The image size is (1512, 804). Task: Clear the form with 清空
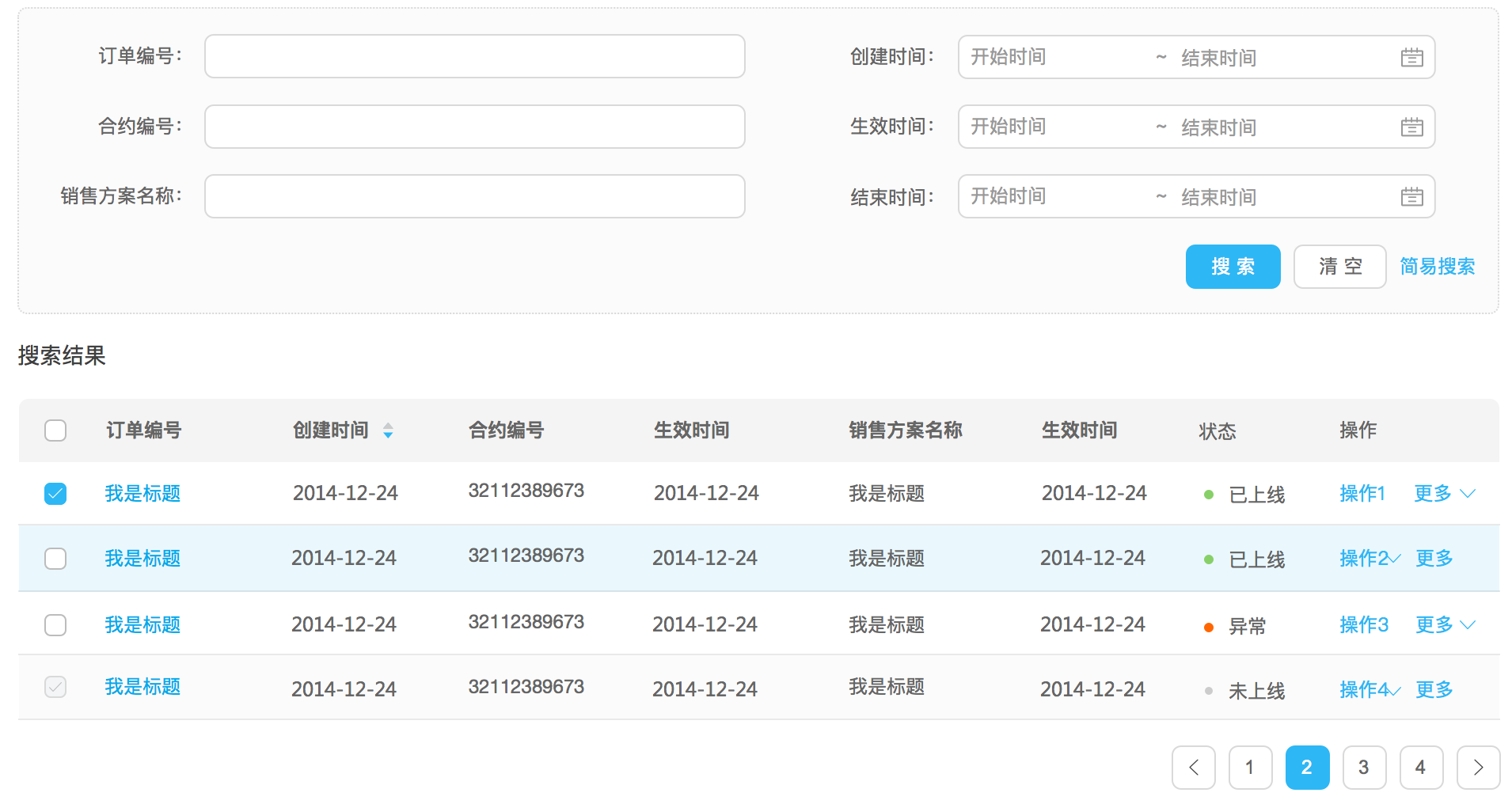(1339, 267)
